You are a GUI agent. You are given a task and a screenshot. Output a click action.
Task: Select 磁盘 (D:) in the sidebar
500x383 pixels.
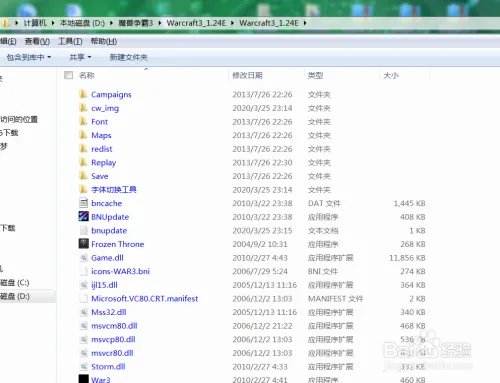(15, 296)
